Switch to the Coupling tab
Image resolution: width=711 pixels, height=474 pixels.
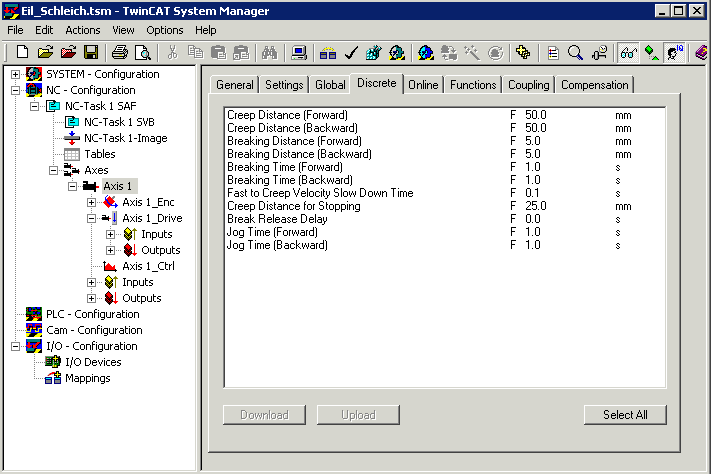528,85
